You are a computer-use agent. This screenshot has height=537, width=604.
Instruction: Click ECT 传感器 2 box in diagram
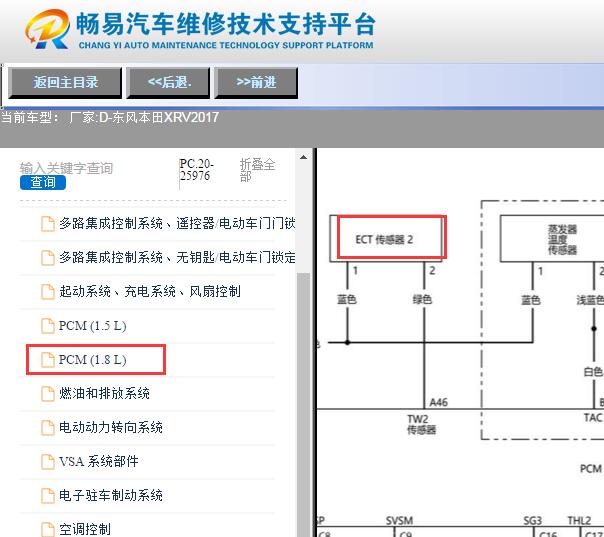point(386,239)
